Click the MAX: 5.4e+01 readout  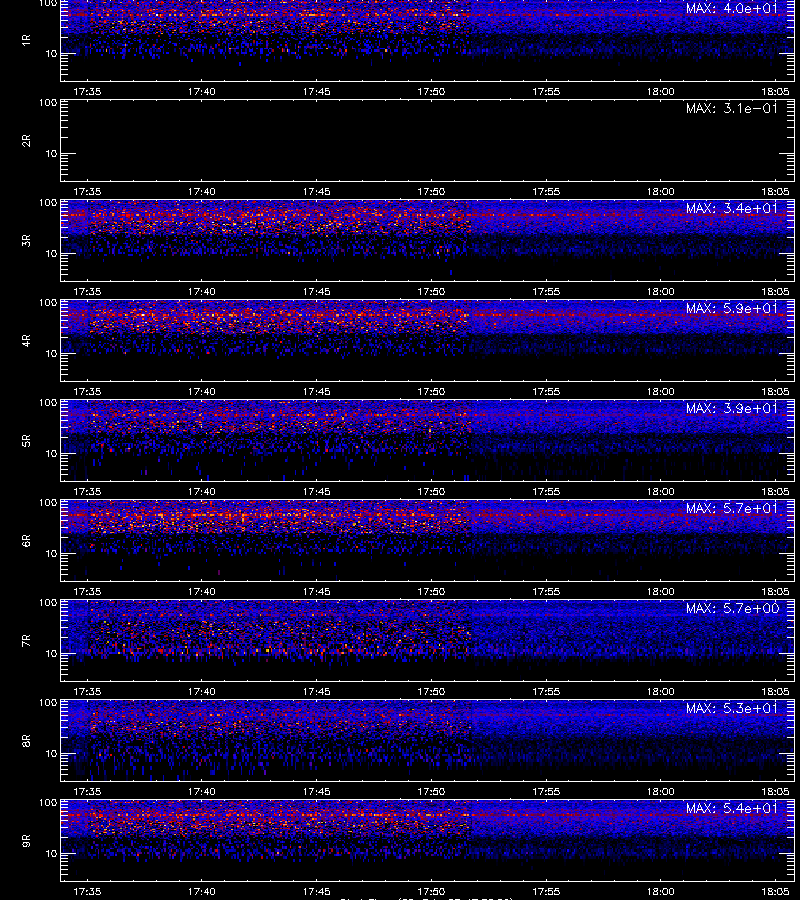click(732, 808)
